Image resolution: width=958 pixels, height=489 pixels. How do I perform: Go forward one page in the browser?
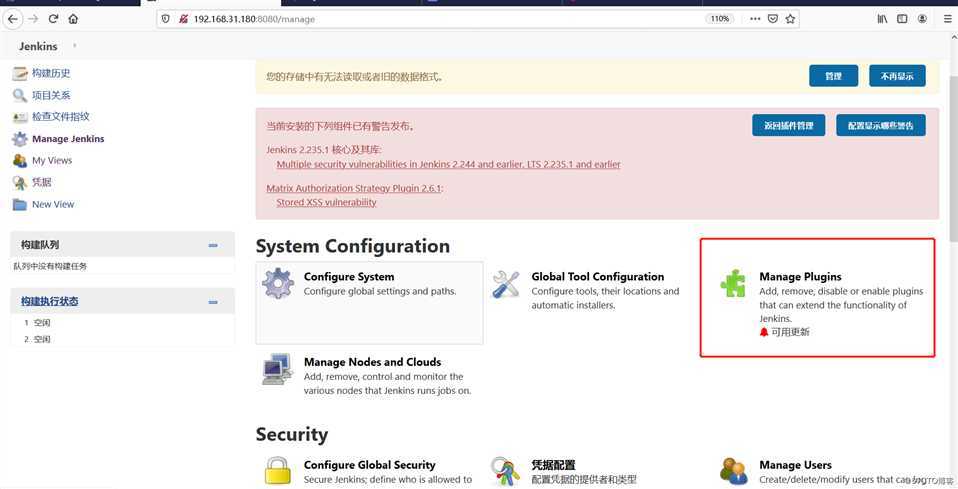(33, 19)
